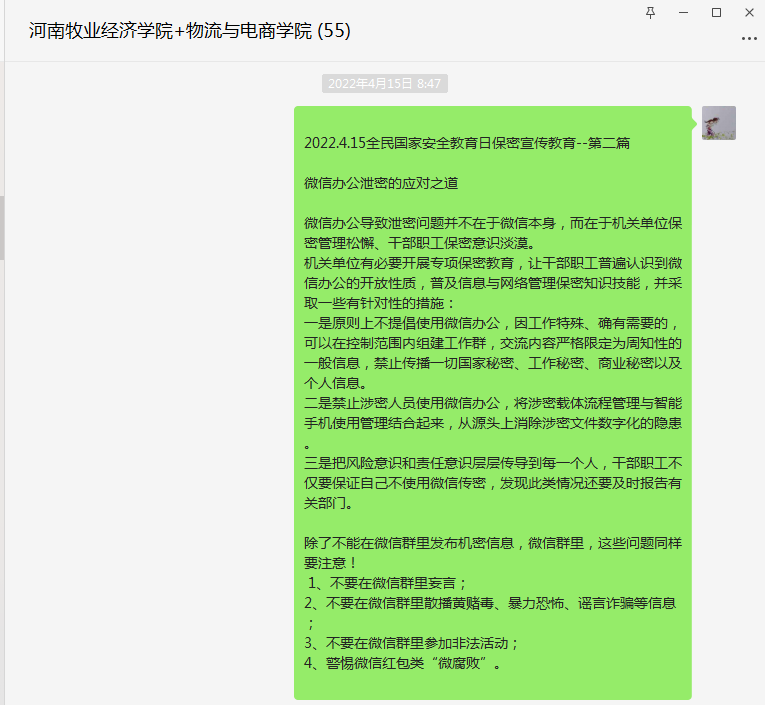Pin the chat window on top
765x705 pixels.
pyautogui.click(x=651, y=12)
